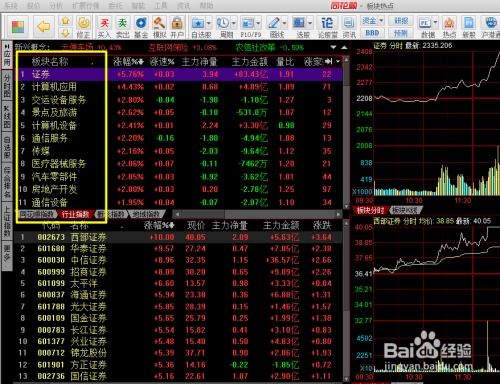This screenshot has height=384, width=500.
Task: Toggle 涨幅% sort order in sector table
Action: click(x=128, y=62)
